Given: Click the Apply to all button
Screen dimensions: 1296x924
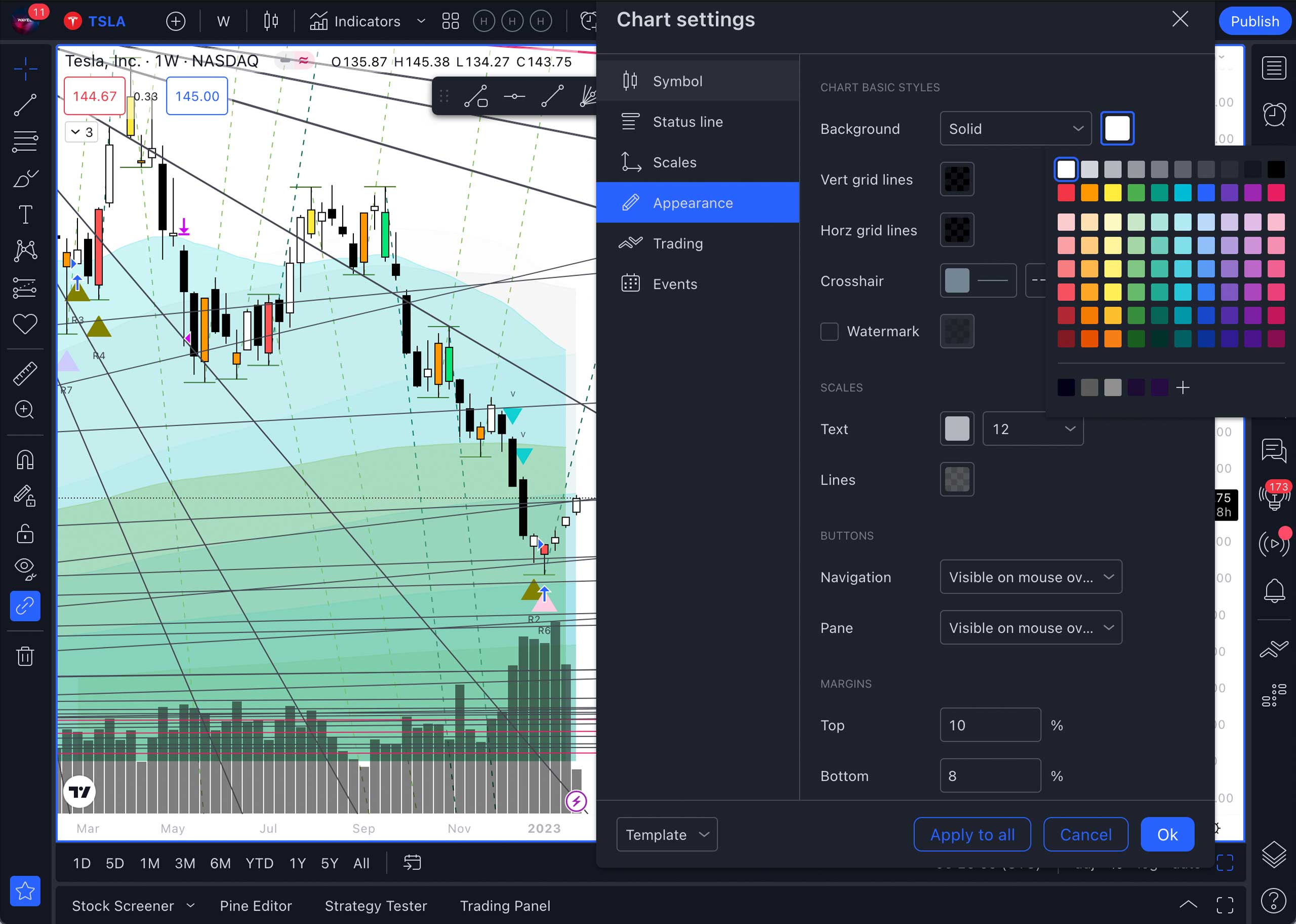Looking at the screenshot, I should 973,835.
